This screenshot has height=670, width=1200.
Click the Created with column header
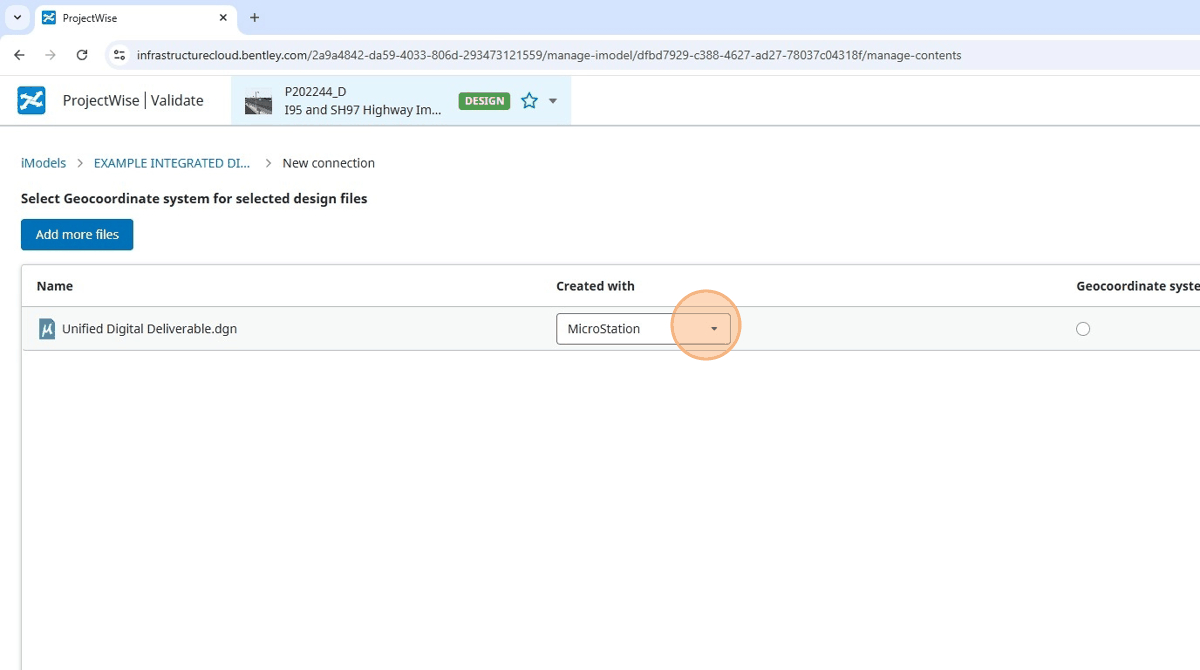(595, 286)
